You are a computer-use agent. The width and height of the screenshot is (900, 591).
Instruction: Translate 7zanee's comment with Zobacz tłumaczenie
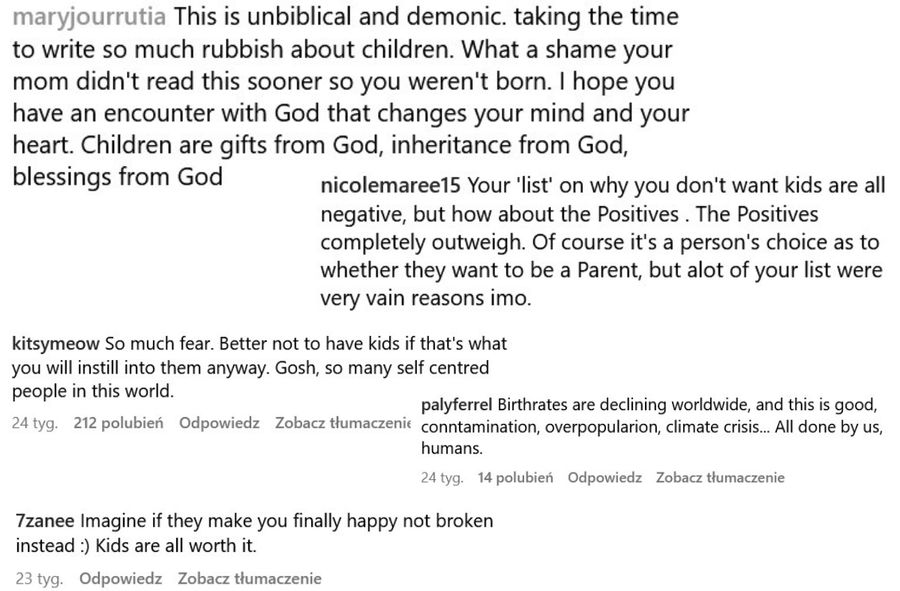250,578
